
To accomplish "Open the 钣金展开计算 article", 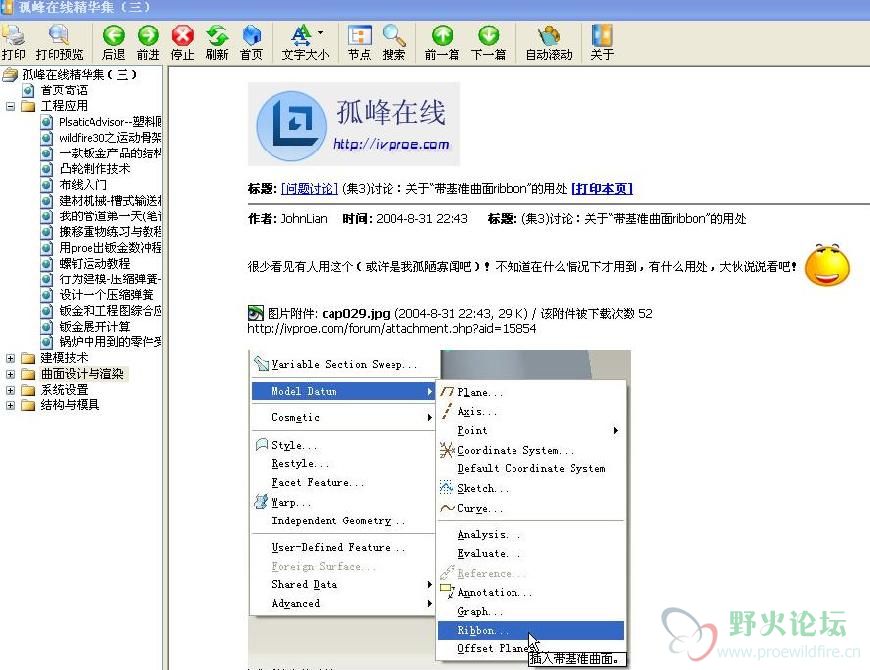I will (x=94, y=327).
